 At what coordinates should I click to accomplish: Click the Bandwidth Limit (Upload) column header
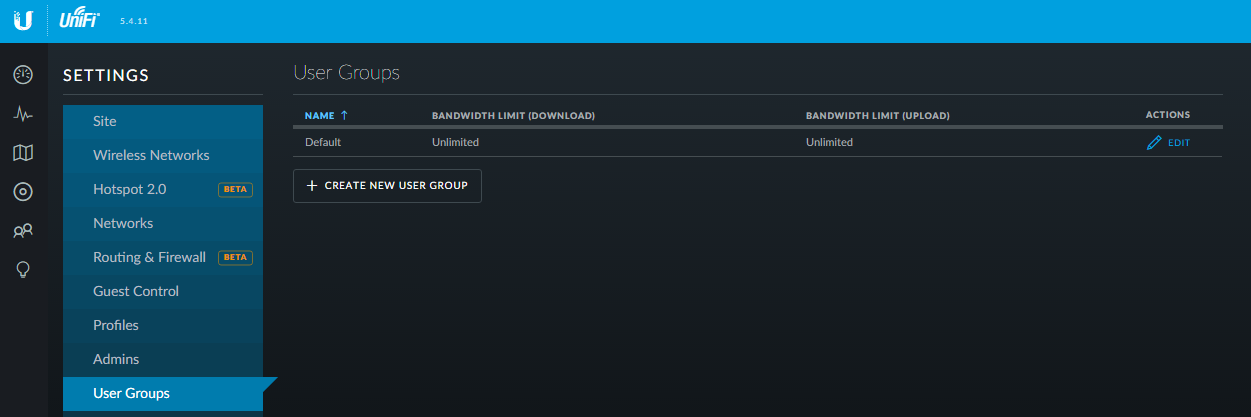(x=877, y=116)
